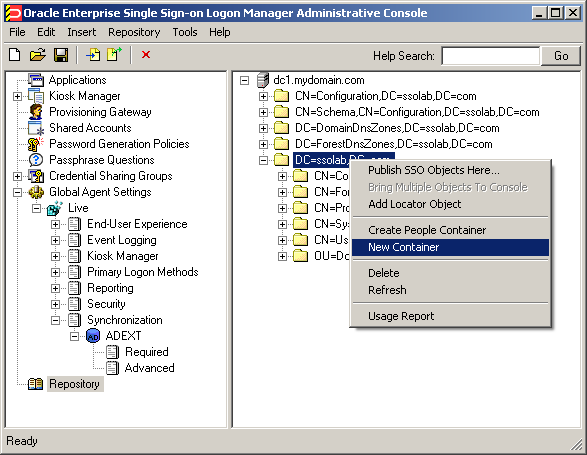Open the Help menu

pyautogui.click(x=220, y=32)
